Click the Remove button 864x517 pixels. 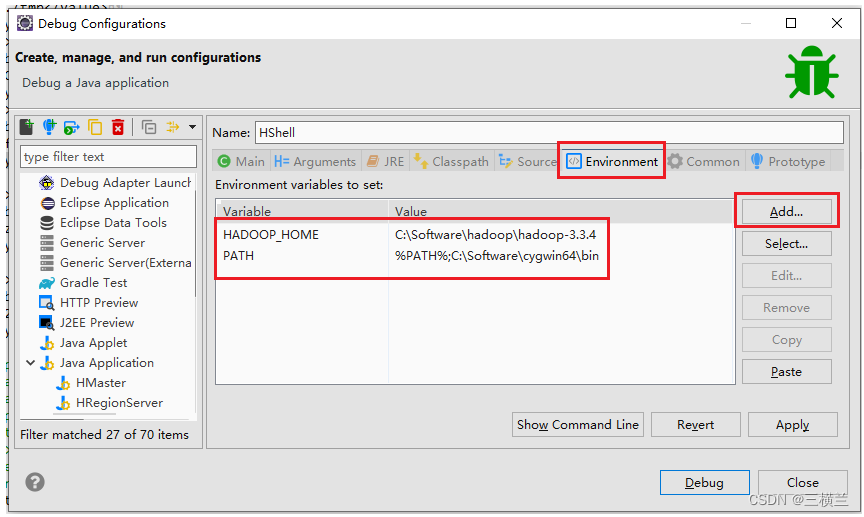click(786, 308)
